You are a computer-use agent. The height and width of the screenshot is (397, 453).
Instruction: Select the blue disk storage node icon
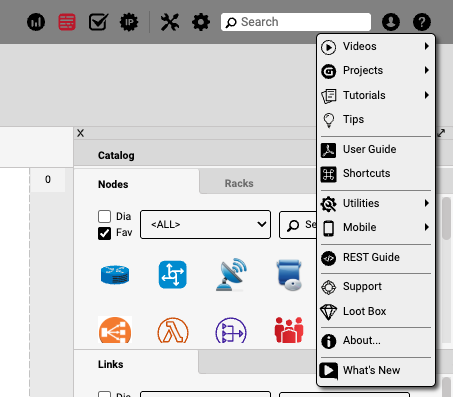[x=289, y=275]
